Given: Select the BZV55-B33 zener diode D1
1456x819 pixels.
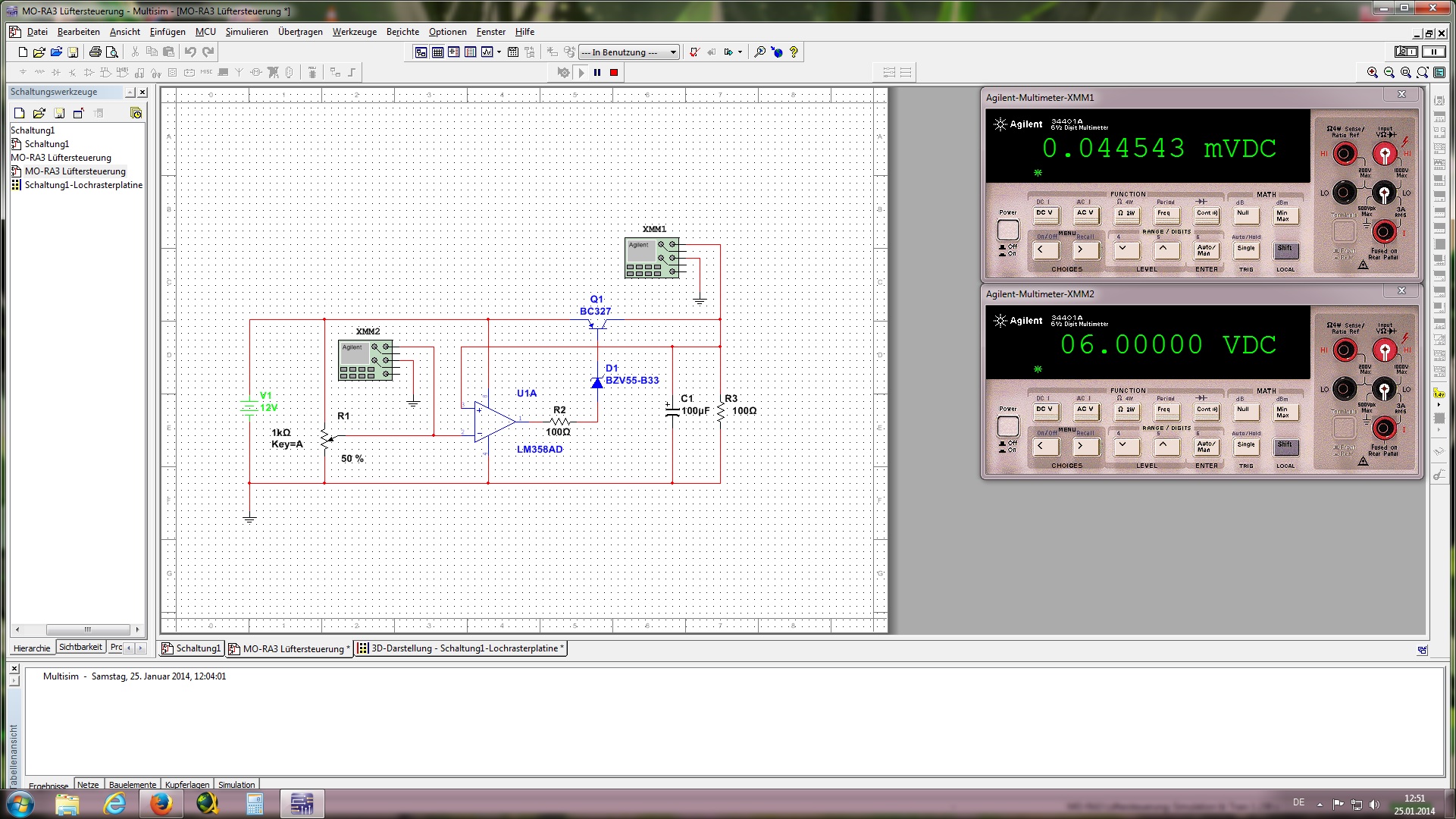Looking at the screenshot, I should pyautogui.click(x=597, y=382).
